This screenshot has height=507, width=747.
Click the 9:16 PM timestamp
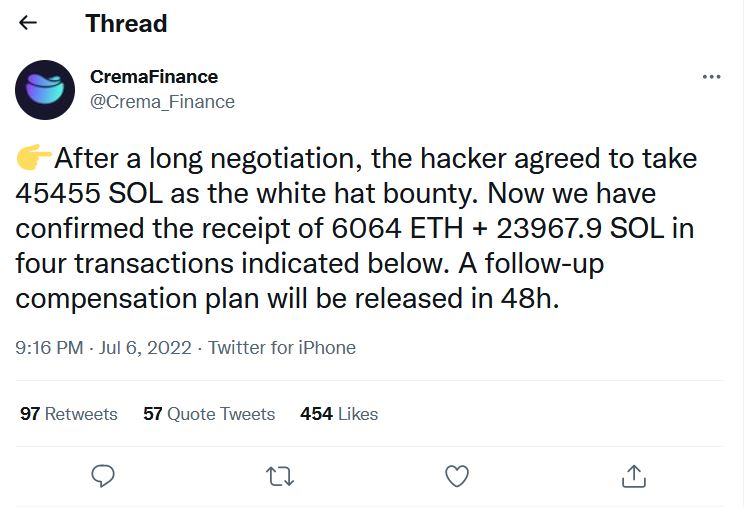coord(49,348)
